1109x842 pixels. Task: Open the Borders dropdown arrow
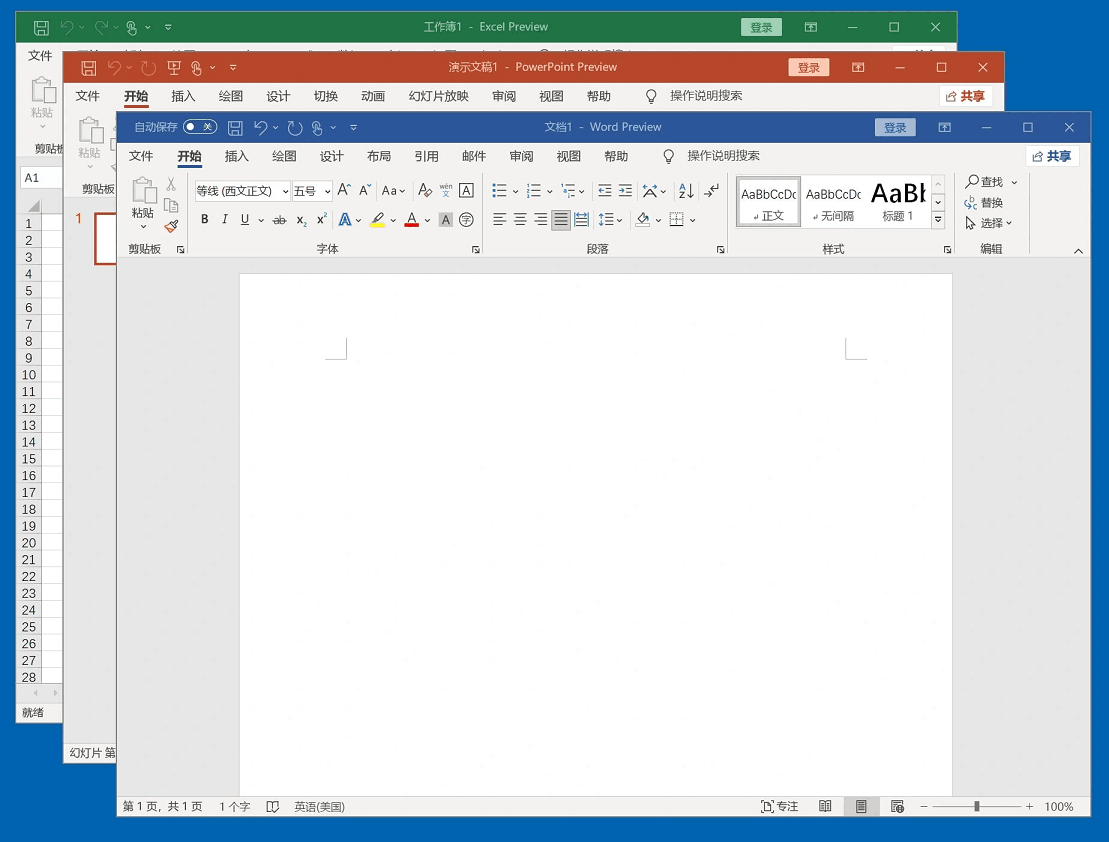(x=692, y=221)
